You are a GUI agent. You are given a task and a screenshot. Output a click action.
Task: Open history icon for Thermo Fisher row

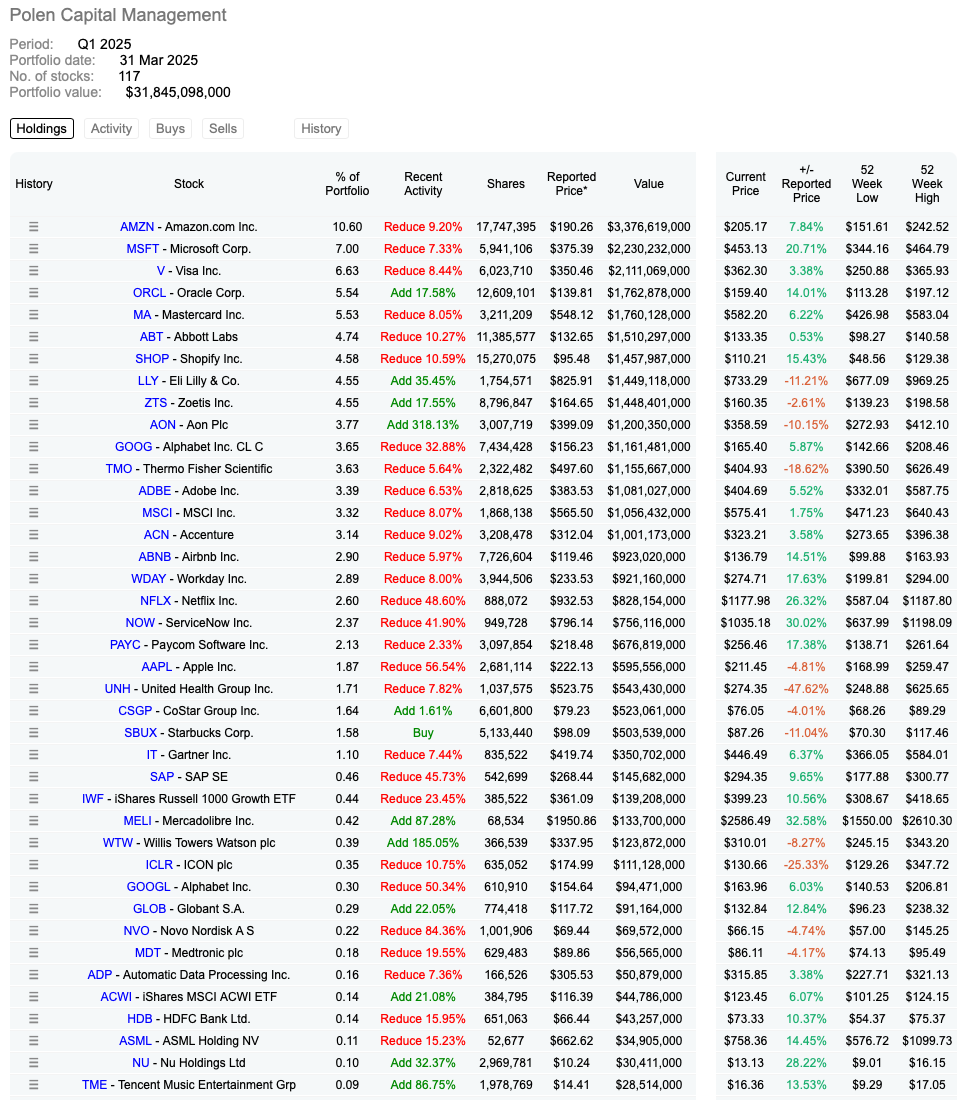(x=34, y=469)
